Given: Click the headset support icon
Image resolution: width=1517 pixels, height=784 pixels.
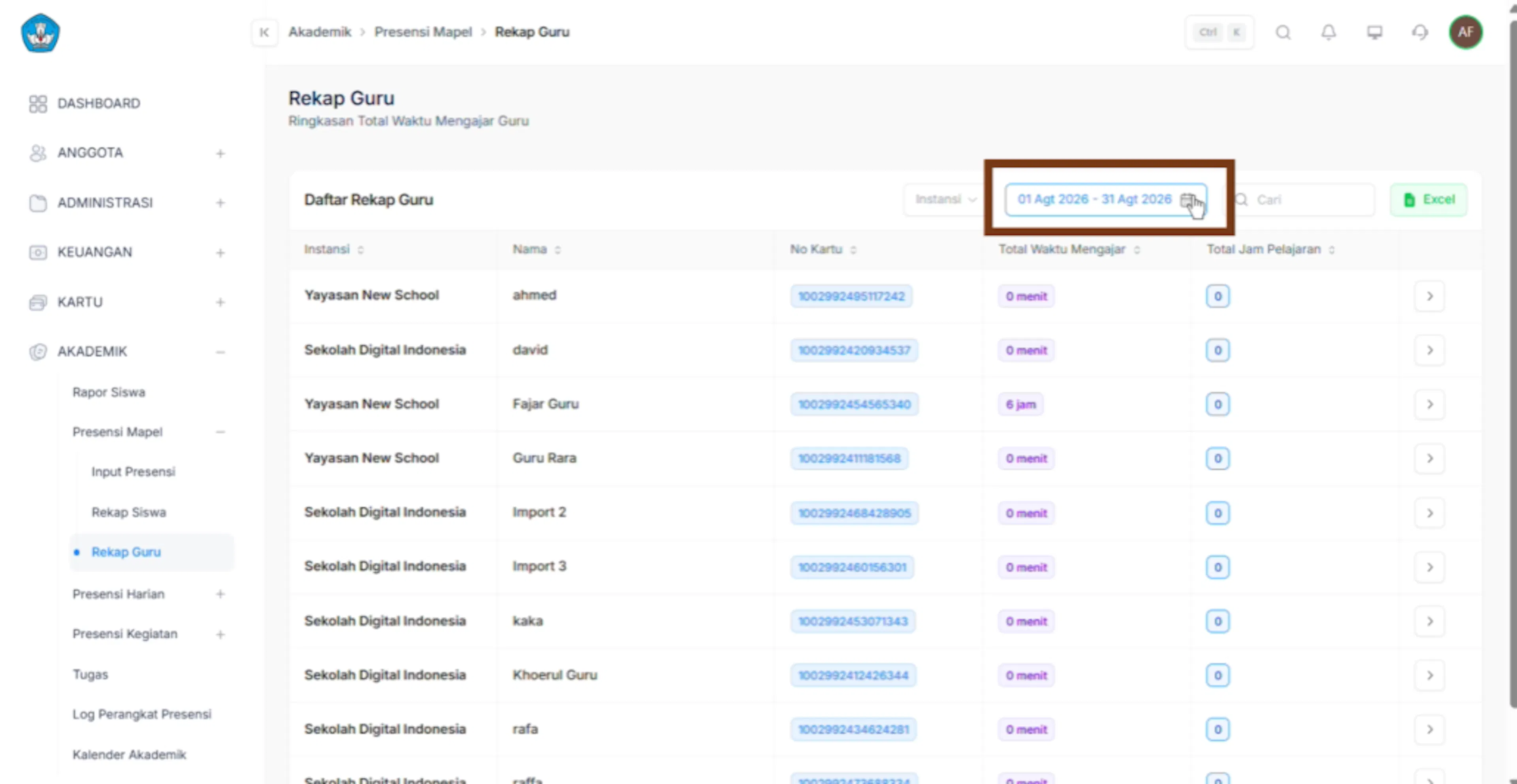Looking at the screenshot, I should 1420,32.
